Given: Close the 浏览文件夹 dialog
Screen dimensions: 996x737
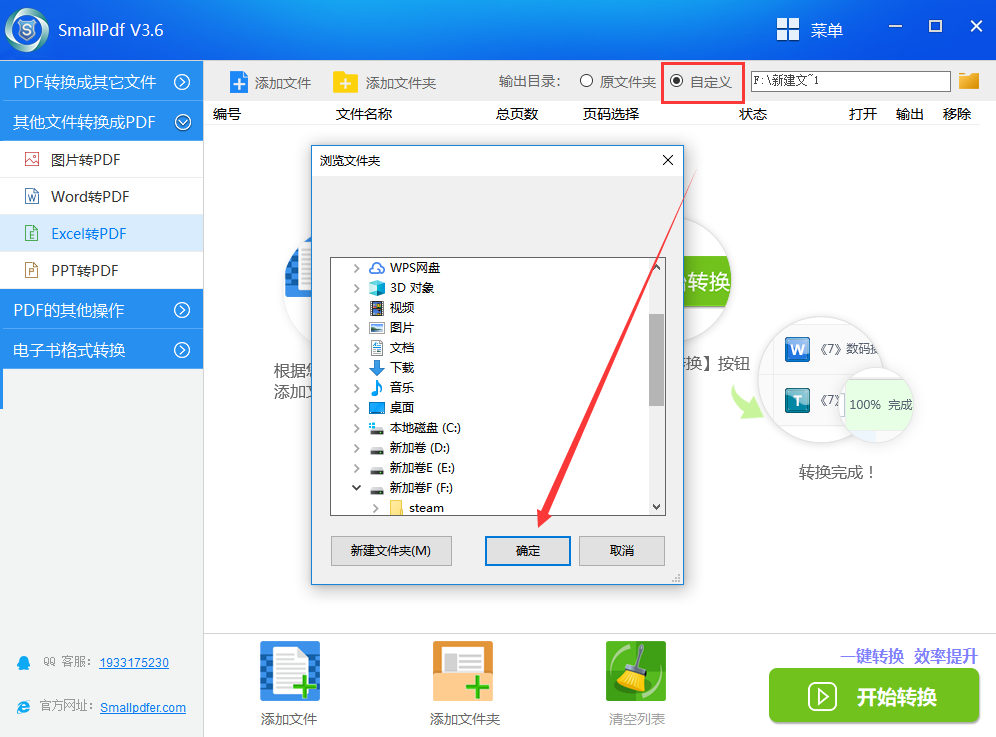Looking at the screenshot, I should 668,160.
